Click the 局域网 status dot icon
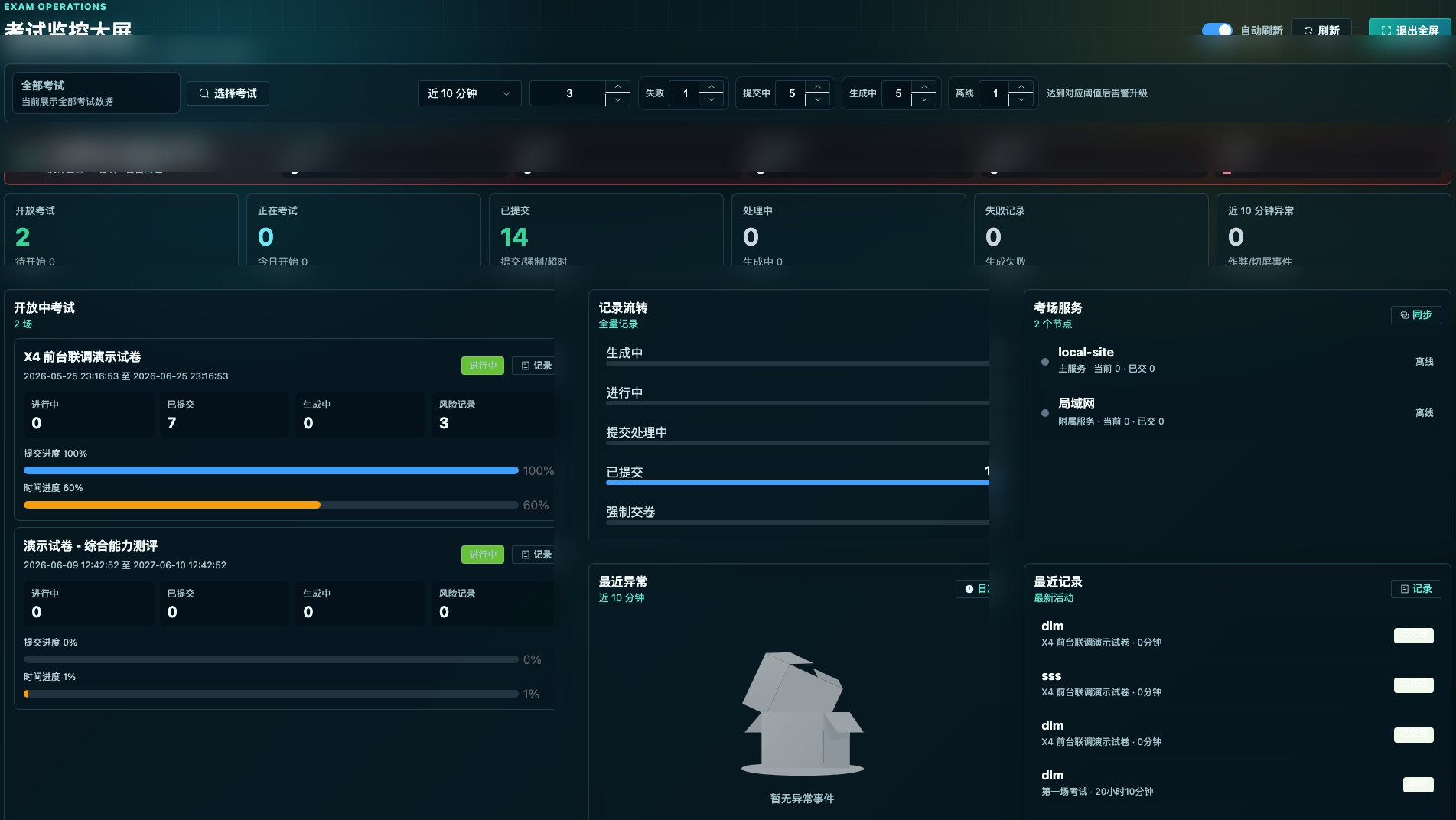Screen dimensions: 1456x820 pyautogui.click(x=1045, y=413)
